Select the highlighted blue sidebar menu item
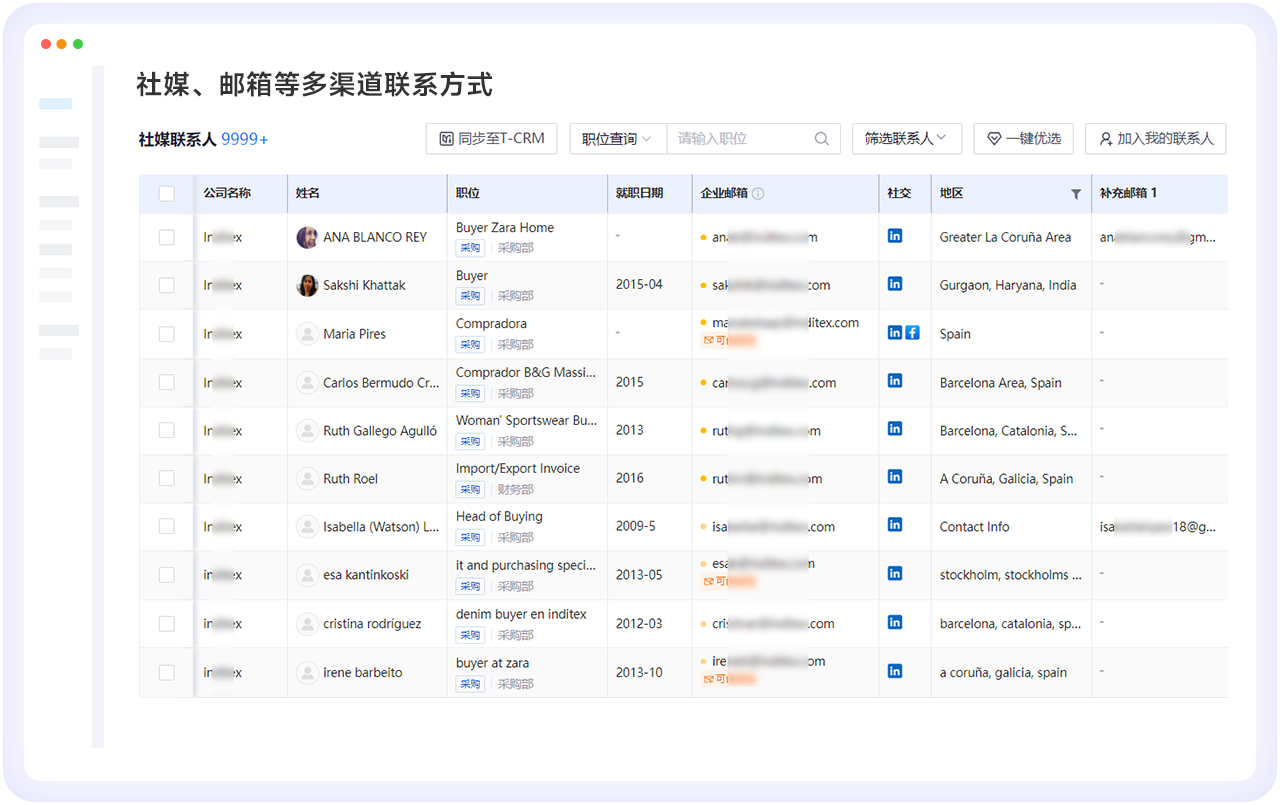Screen dimensions: 1280x805 [56, 104]
